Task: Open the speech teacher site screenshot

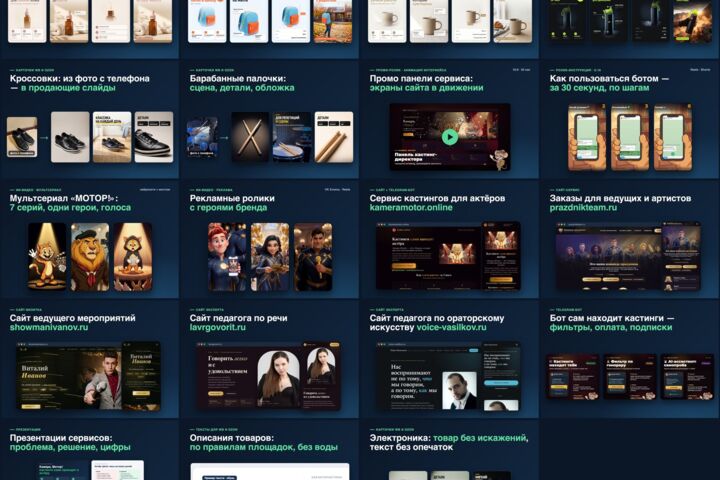Action: click(249, 376)
